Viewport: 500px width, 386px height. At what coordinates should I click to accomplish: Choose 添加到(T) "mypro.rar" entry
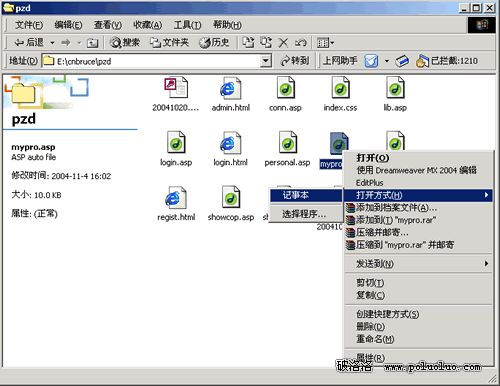[x=418, y=220]
